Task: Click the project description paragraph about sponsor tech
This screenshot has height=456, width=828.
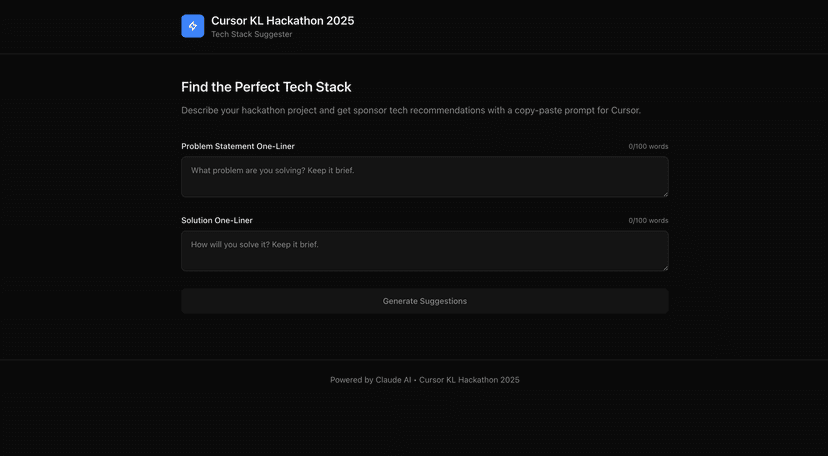Action: point(411,110)
